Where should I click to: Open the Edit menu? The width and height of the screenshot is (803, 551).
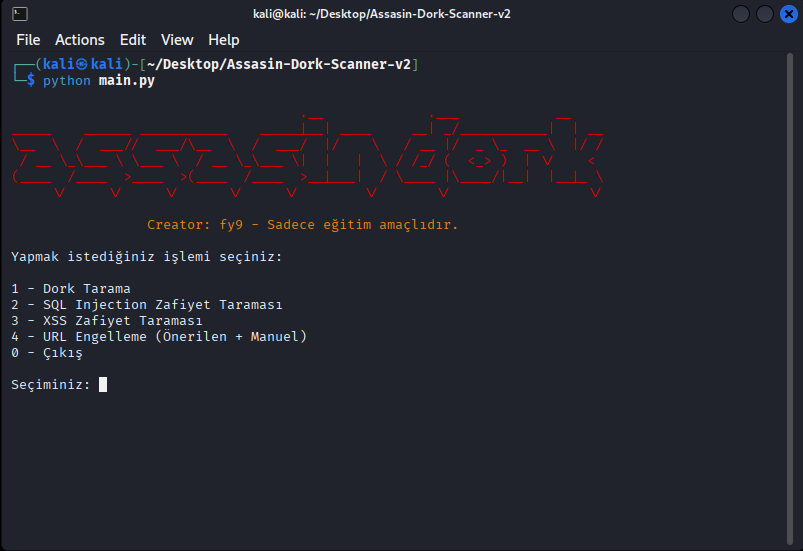pos(133,40)
